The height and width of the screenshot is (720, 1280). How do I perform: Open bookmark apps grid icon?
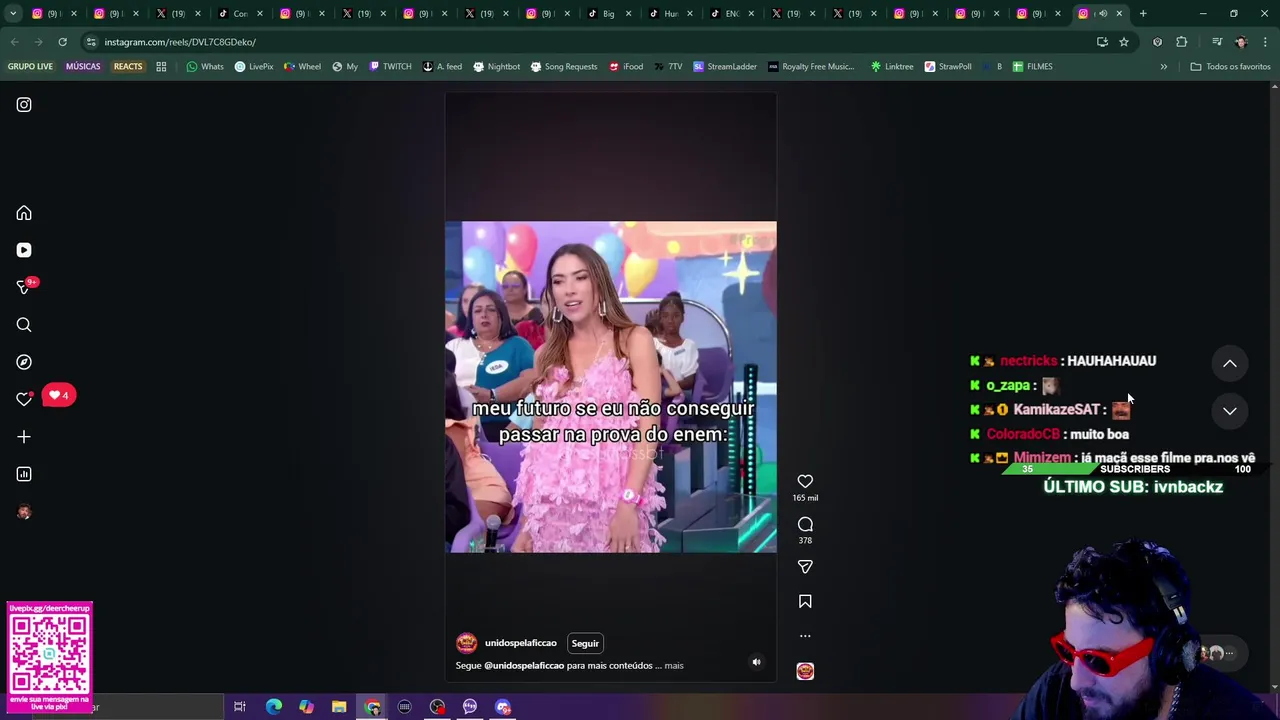(161, 66)
